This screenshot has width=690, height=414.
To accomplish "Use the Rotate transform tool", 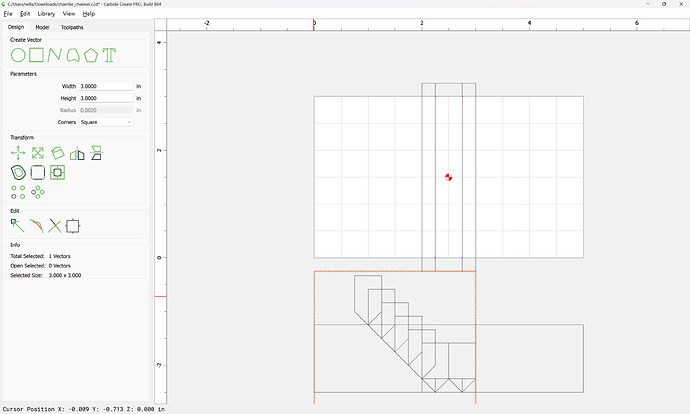I will click(x=57, y=153).
